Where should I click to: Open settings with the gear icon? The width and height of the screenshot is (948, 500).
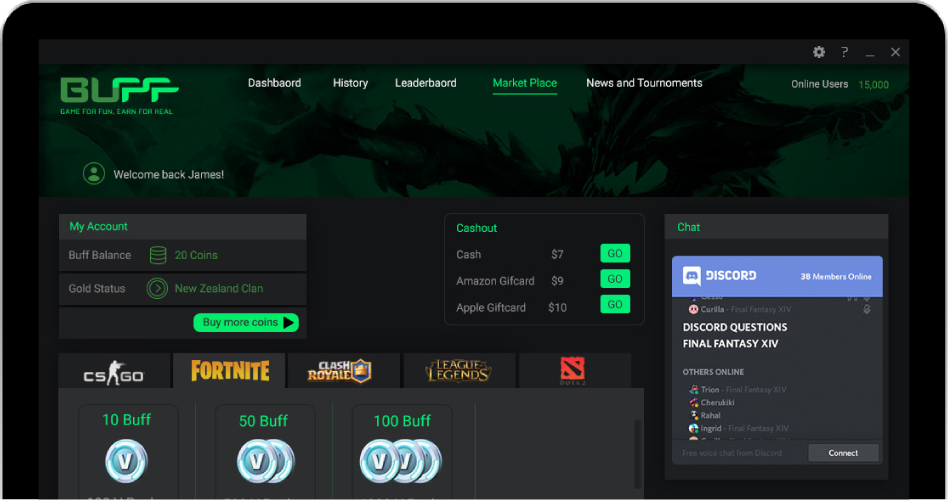coord(819,52)
